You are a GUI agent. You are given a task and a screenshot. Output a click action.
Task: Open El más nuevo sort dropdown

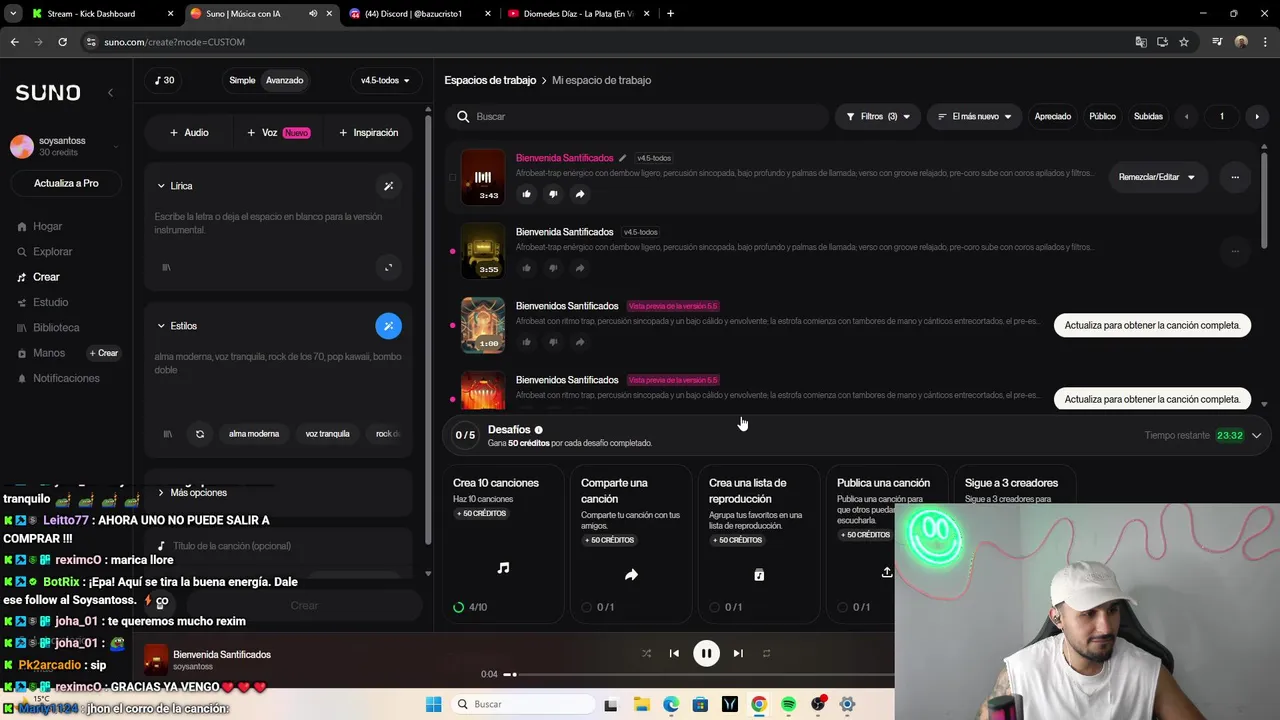974,117
